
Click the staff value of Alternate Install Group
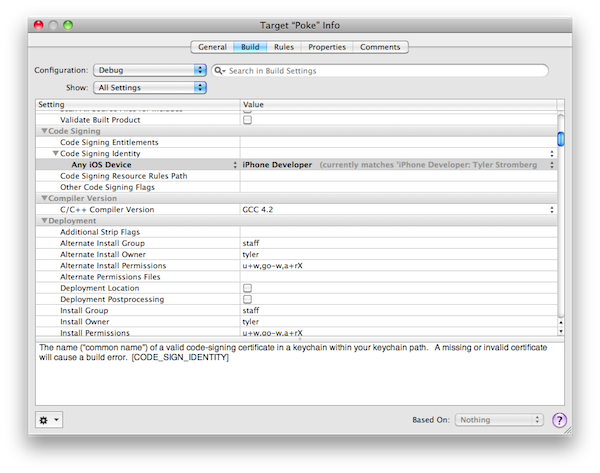tap(251, 243)
